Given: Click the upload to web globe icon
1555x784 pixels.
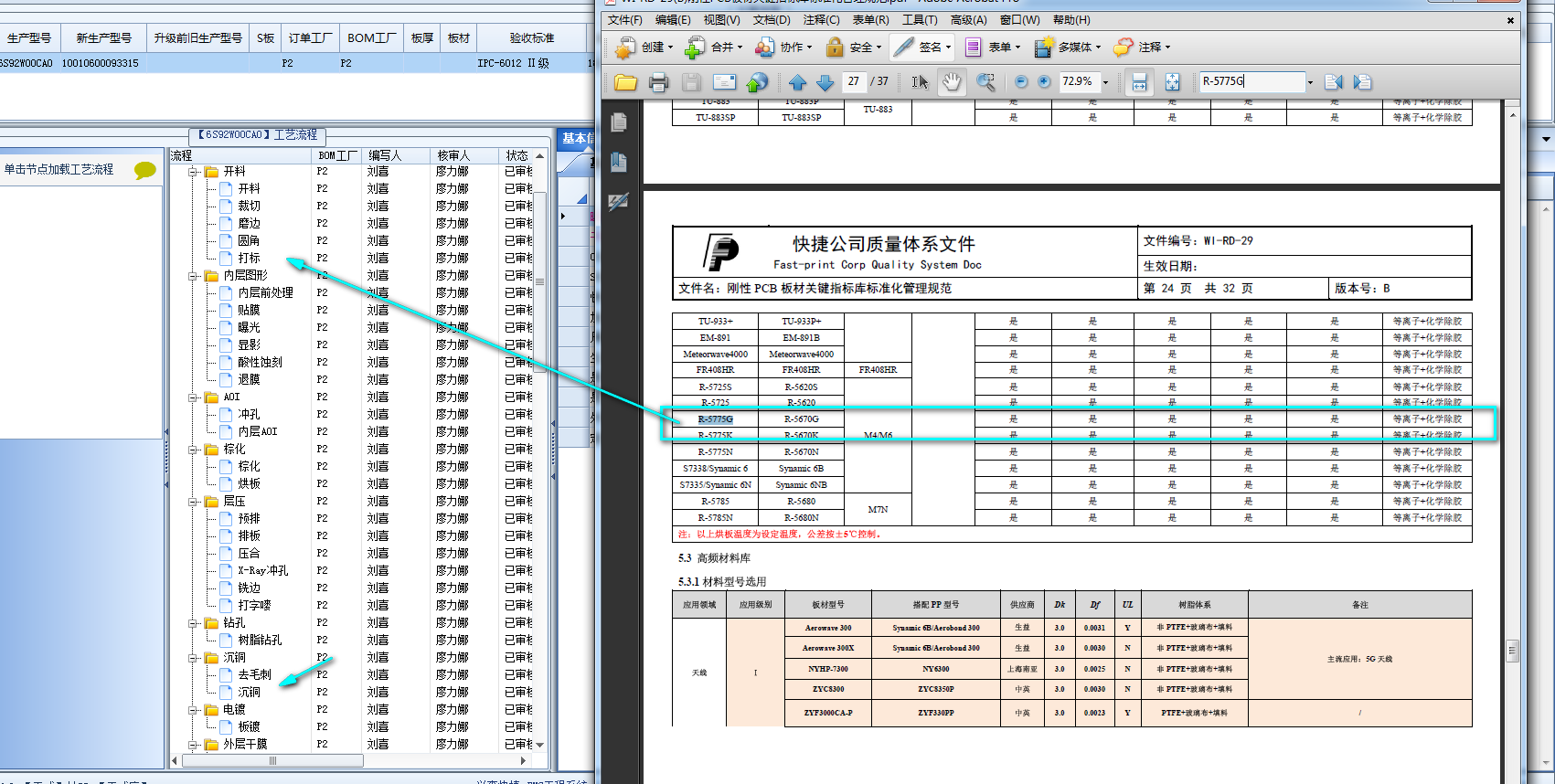Looking at the screenshot, I should 757,82.
